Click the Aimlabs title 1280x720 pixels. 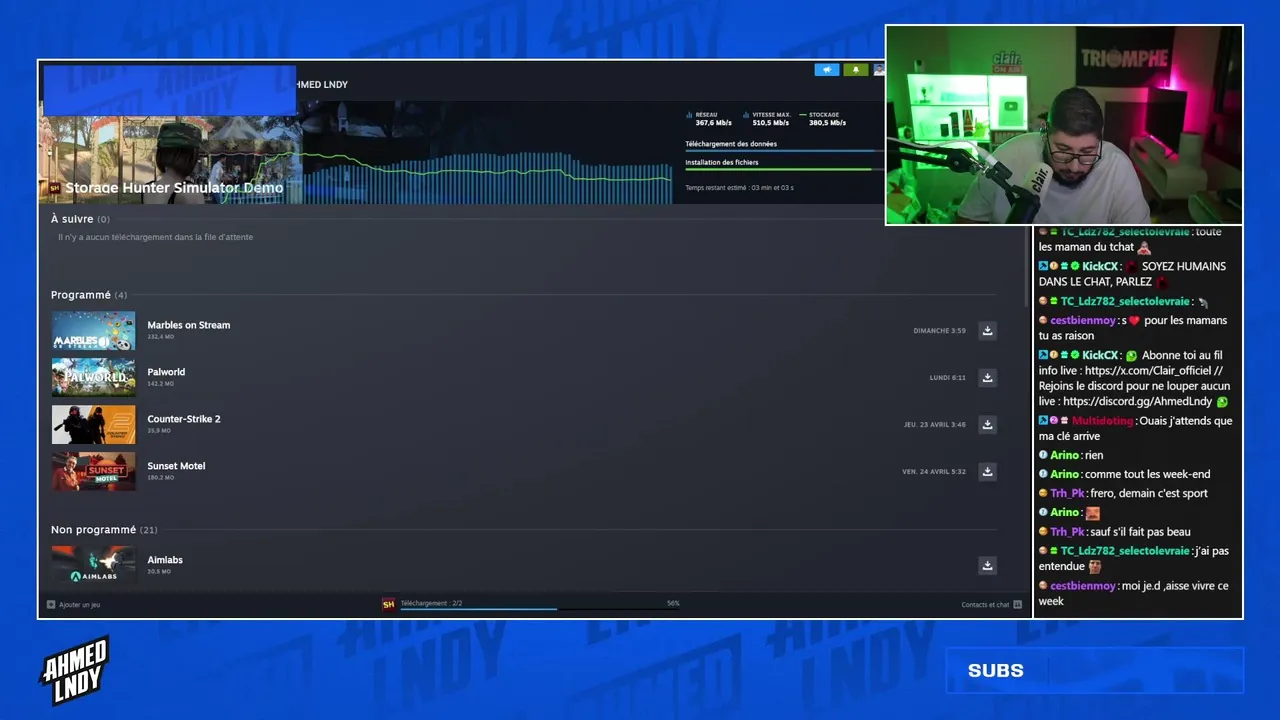[165, 560]
